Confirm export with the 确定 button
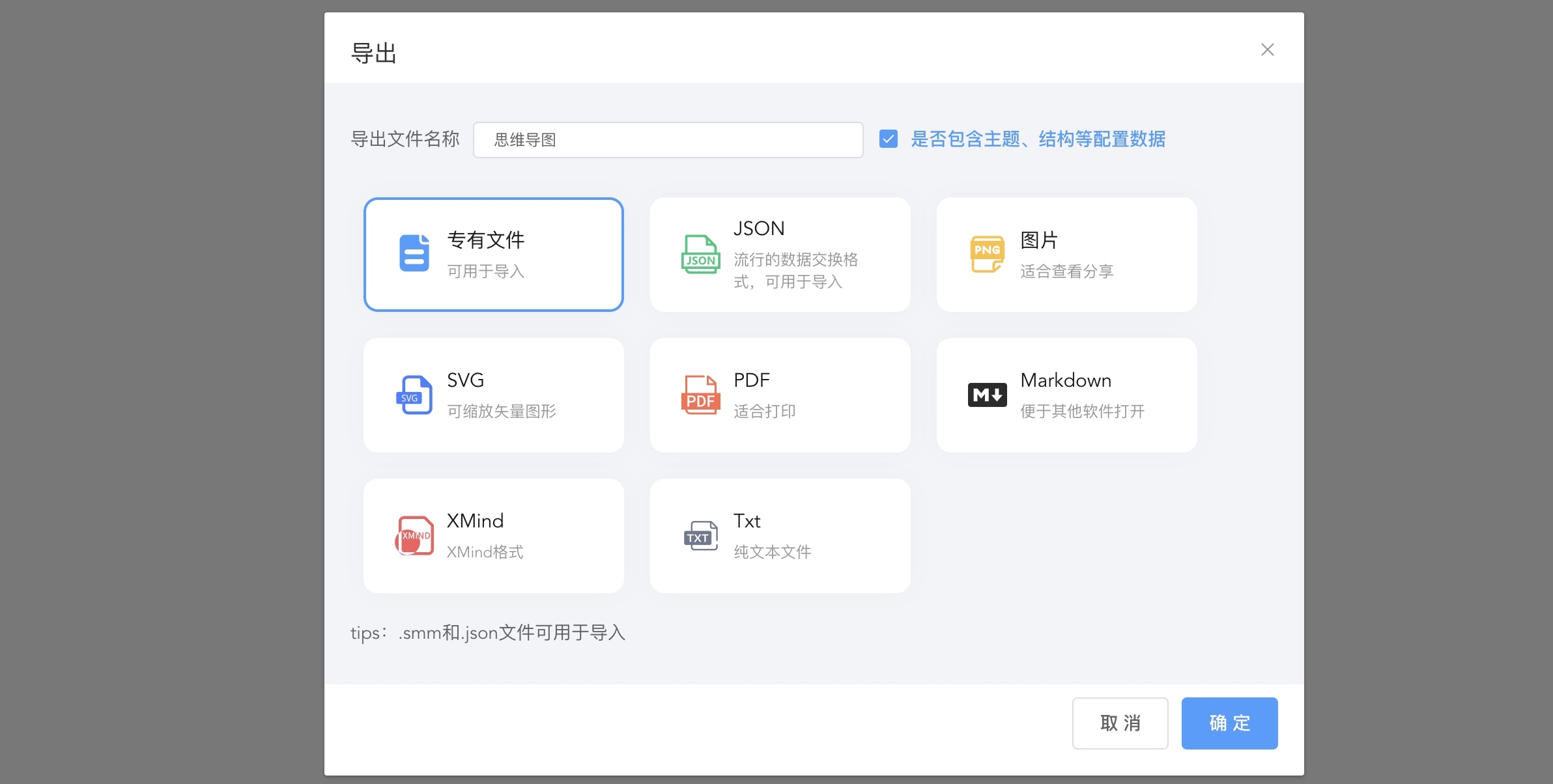 1230,723
